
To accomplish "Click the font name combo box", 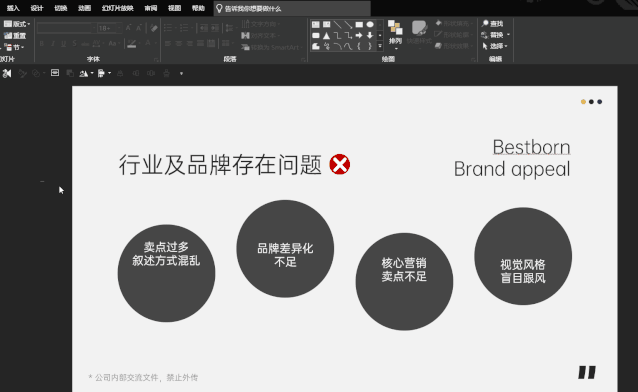I will (x=66, y=28).
